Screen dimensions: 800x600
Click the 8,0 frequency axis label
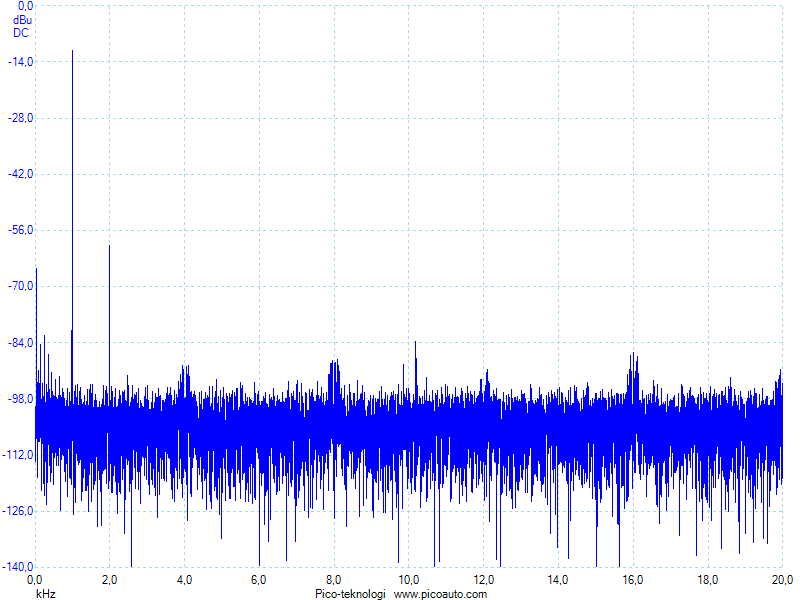click(334, 580)
